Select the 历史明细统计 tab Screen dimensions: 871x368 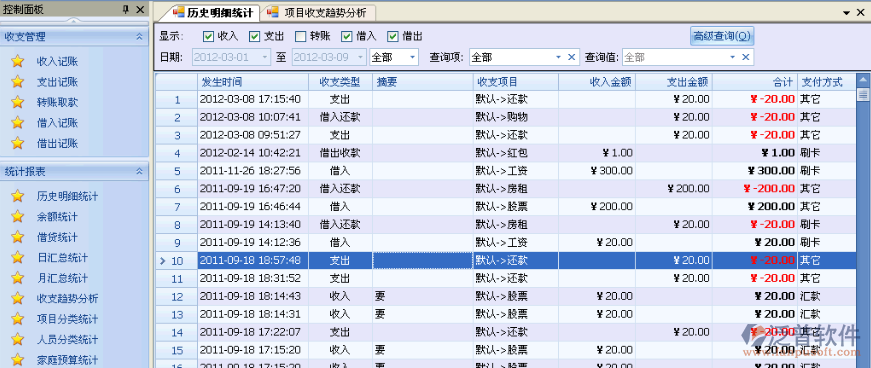[x=213, y=12]
